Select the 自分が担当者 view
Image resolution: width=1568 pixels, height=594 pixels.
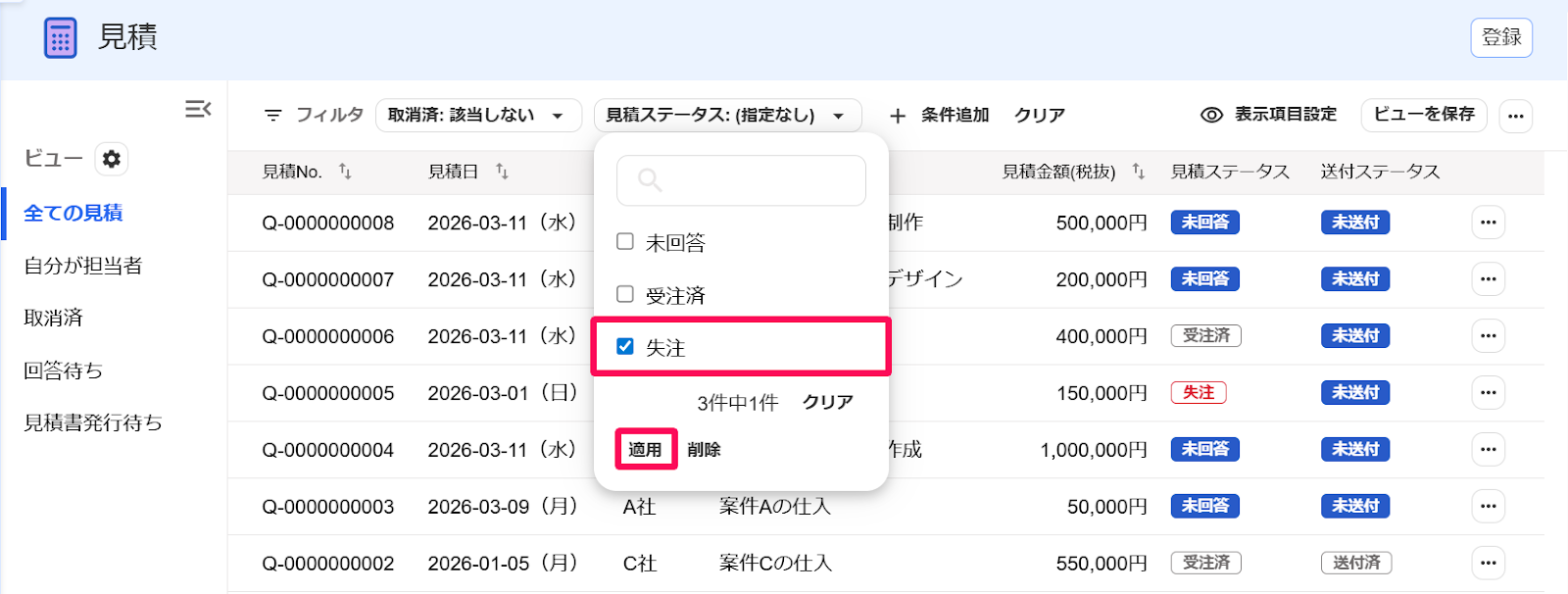(x=83, y=266)
